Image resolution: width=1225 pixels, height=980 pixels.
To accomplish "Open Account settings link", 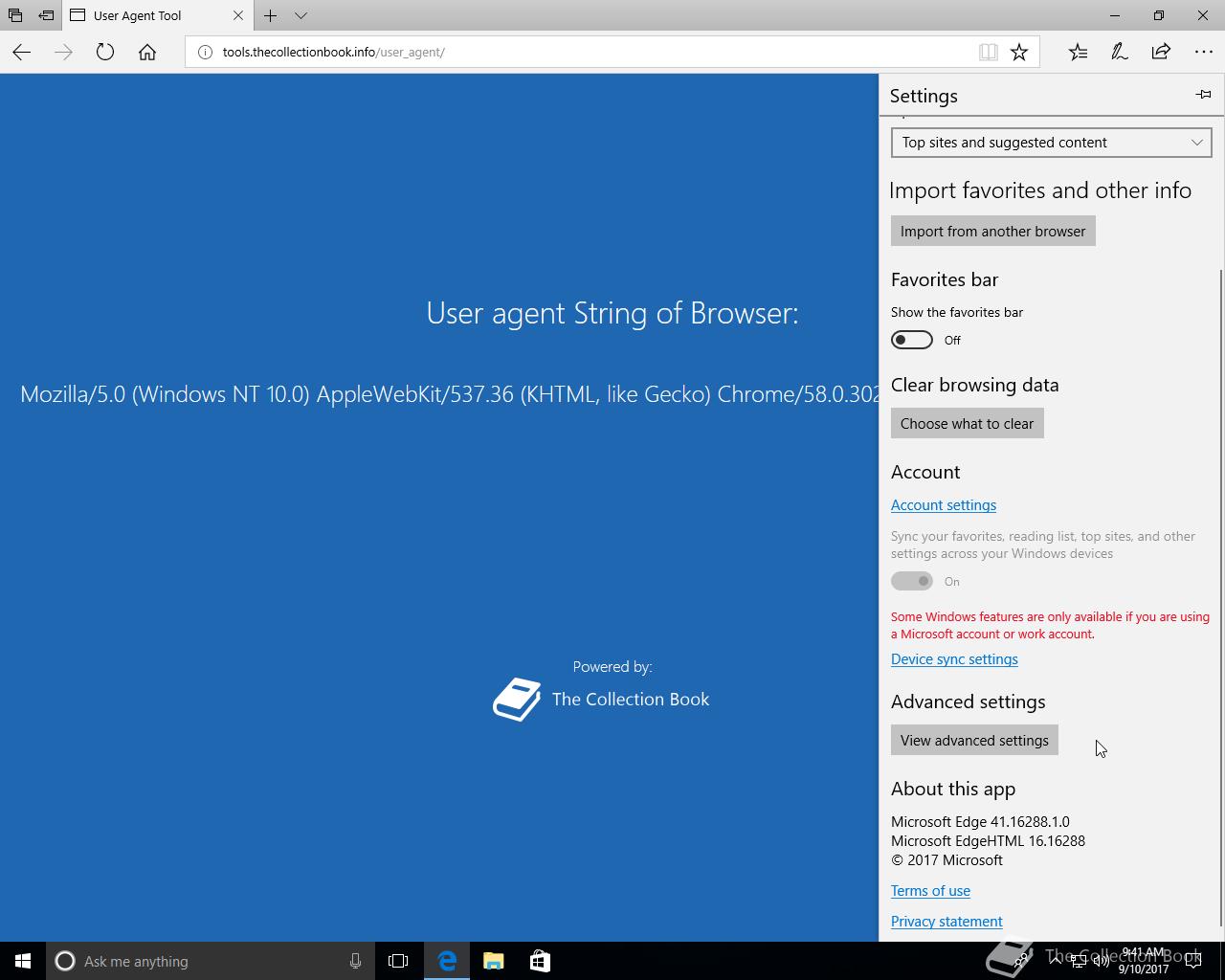I will click(944, 505).
